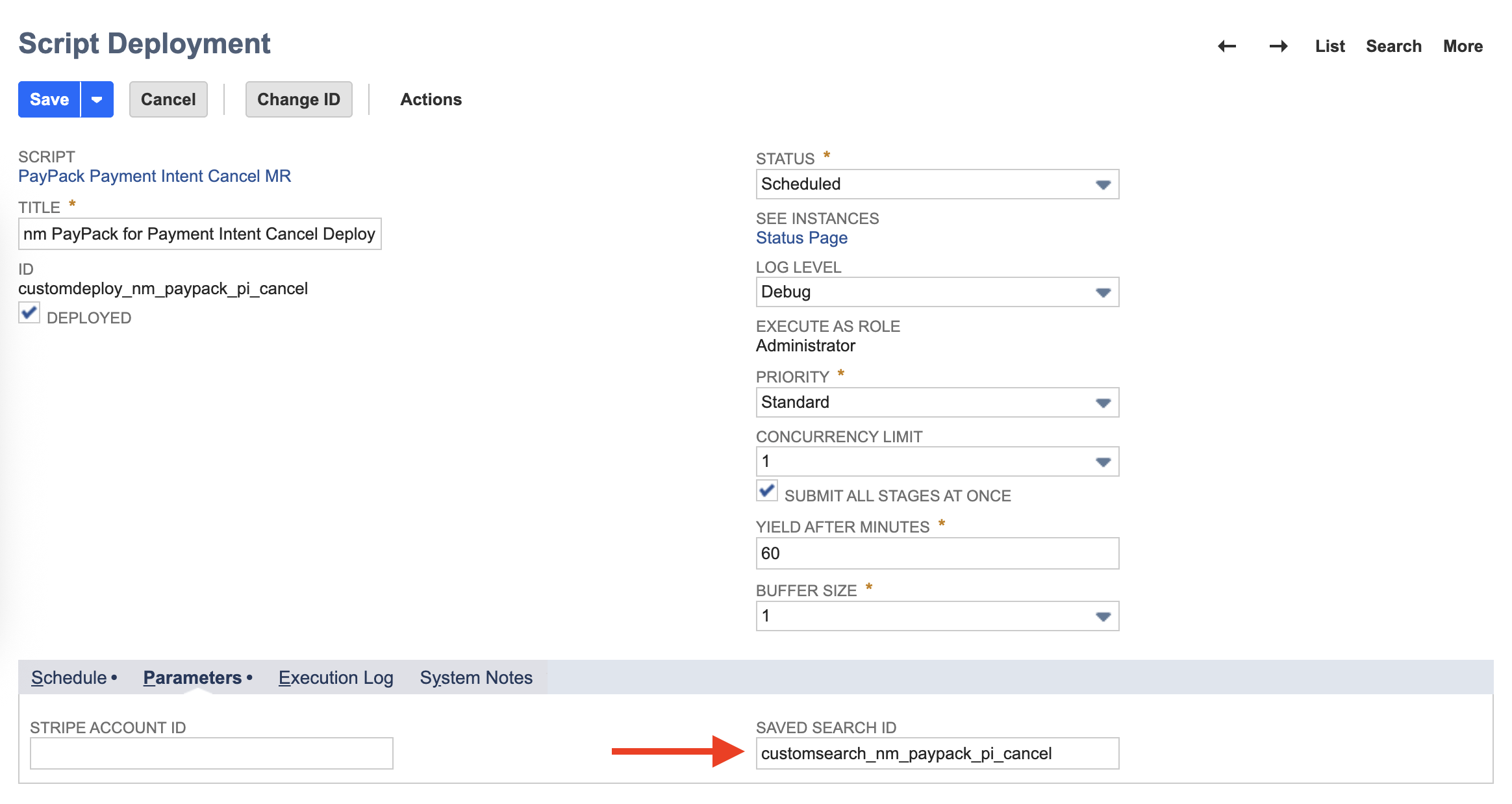Click the Stripe Account ID input field
The width and height of the screenshot is (1512, 804).
212,753
